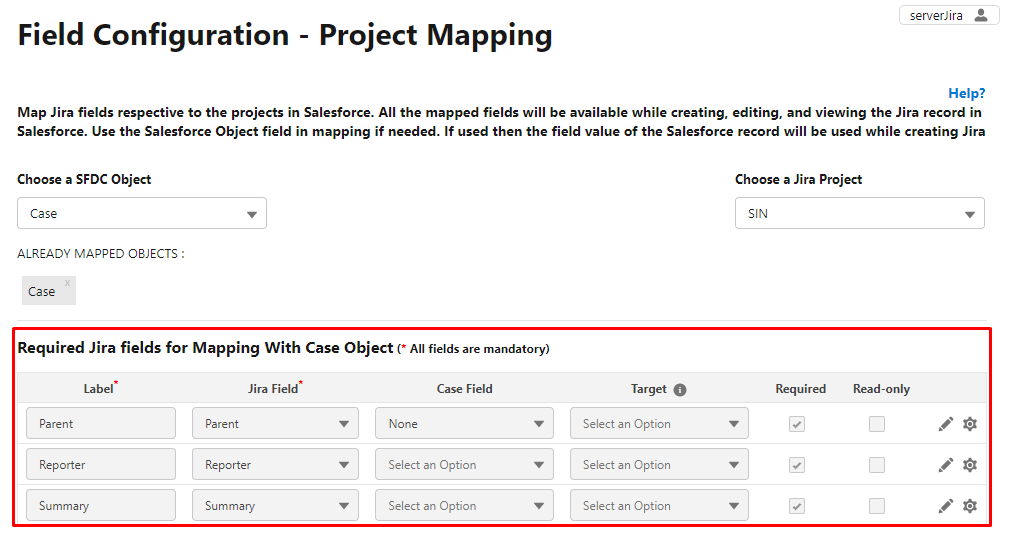Image resolution: width=1009 pixels, height=537 pixels.
Task: Click the Reporter label input field
Action: click(x=101, y=465)
